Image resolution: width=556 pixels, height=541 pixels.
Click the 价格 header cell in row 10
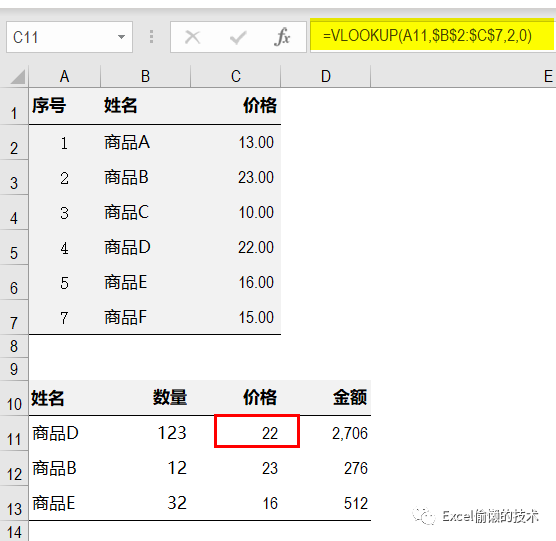tap(236, 398)
